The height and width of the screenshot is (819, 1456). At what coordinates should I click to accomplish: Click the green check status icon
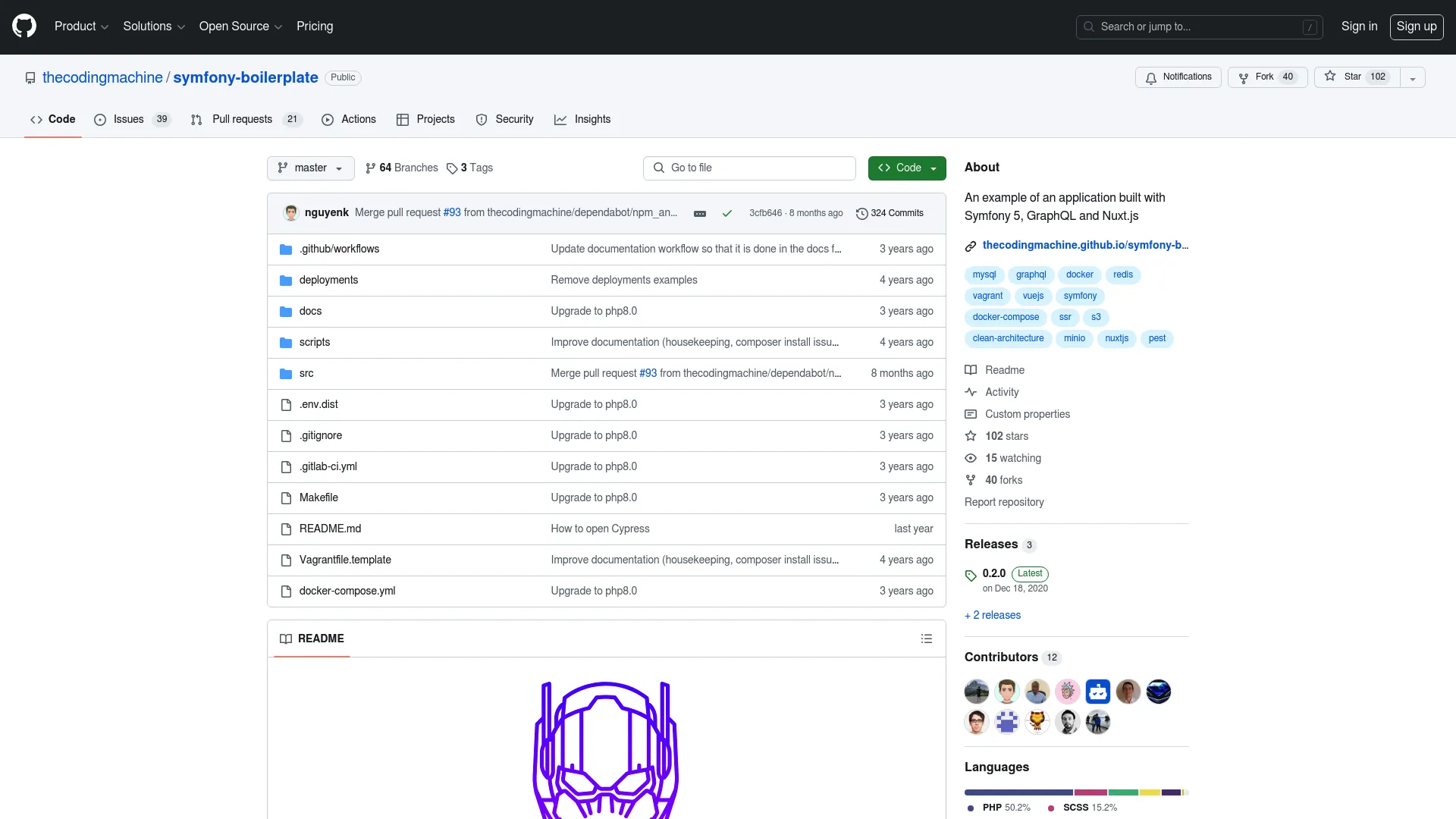click(727, 214)
